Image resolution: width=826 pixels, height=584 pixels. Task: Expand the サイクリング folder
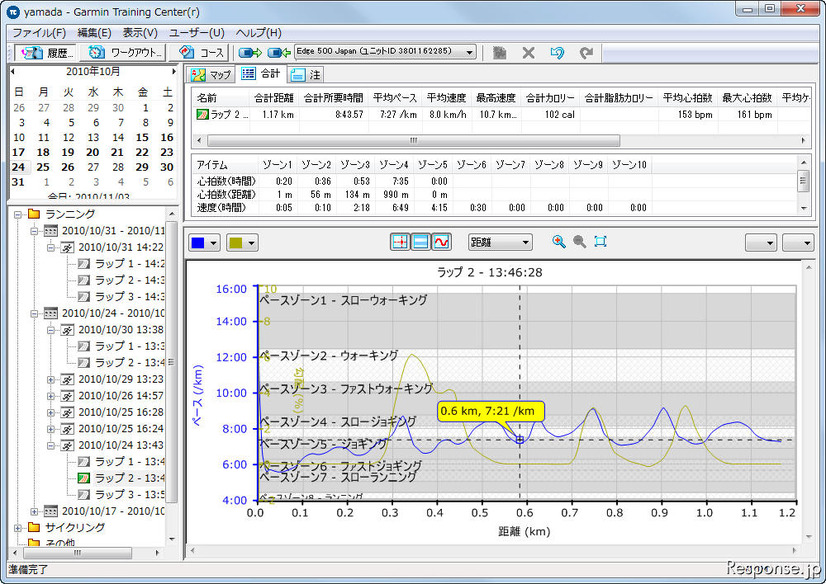pyautogui.click(x=18, y=527)
